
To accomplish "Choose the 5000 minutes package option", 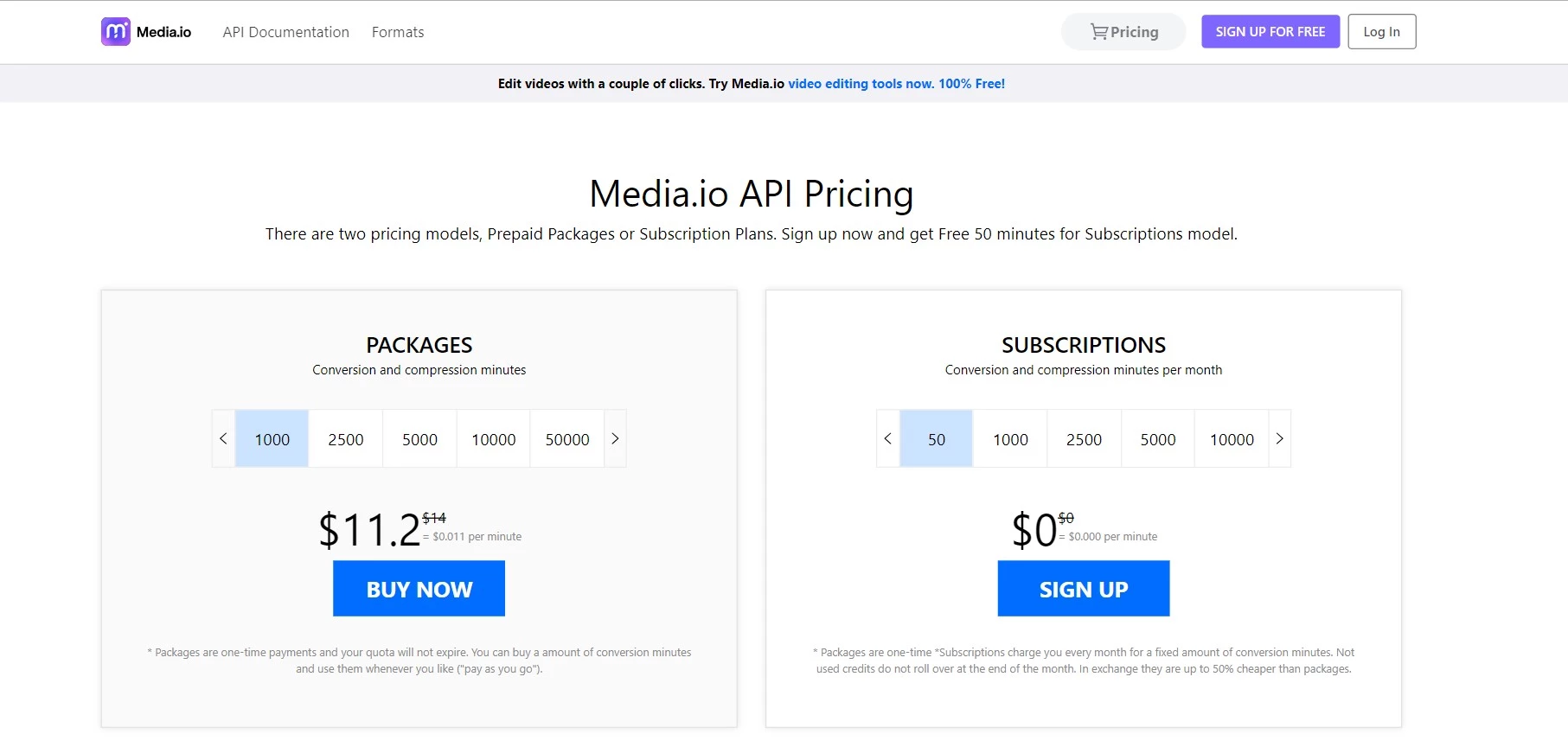I will 419,439.
